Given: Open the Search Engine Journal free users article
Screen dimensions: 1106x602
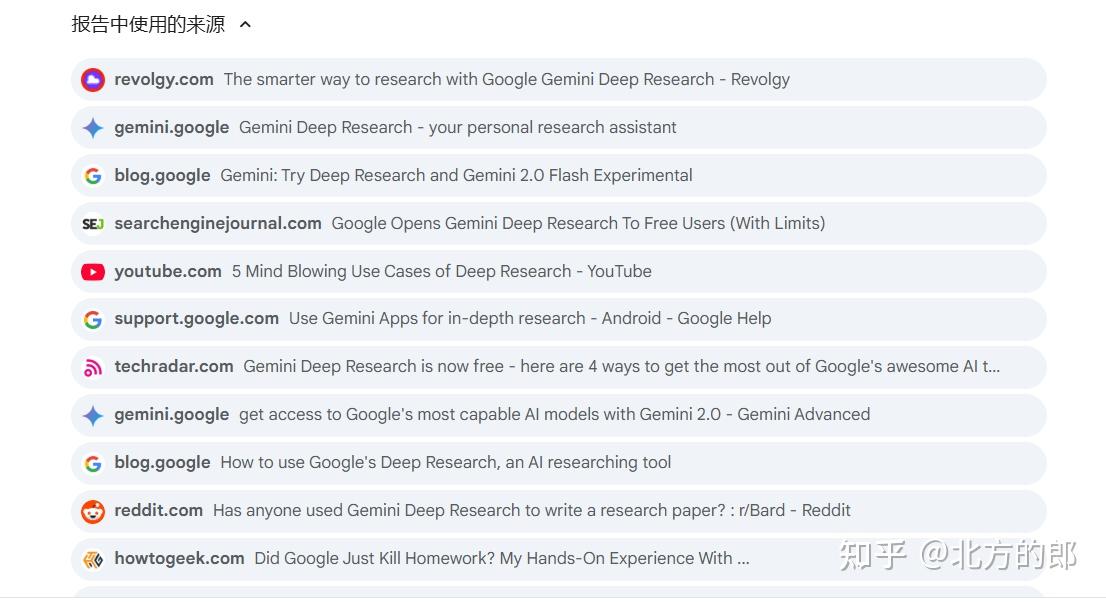Looking at the screenshot, I should tap(577, 223).
